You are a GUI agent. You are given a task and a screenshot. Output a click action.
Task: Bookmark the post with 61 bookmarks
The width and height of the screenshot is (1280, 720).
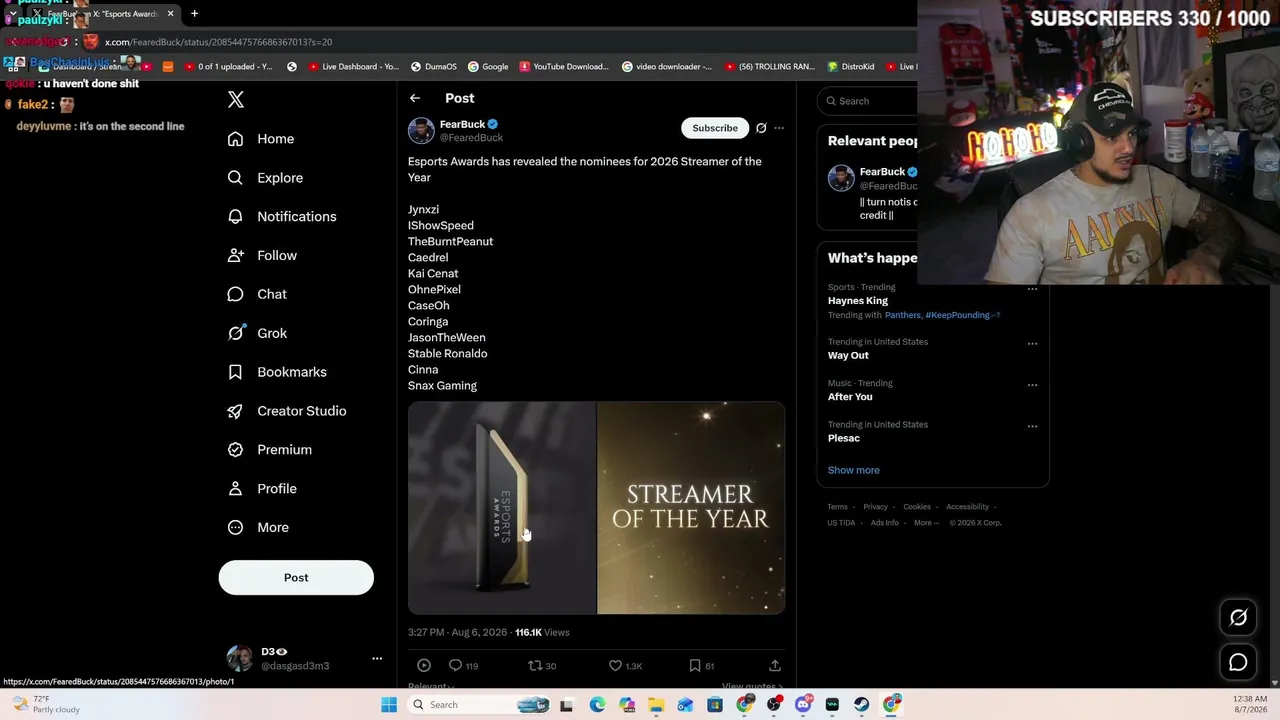[701, 665]
